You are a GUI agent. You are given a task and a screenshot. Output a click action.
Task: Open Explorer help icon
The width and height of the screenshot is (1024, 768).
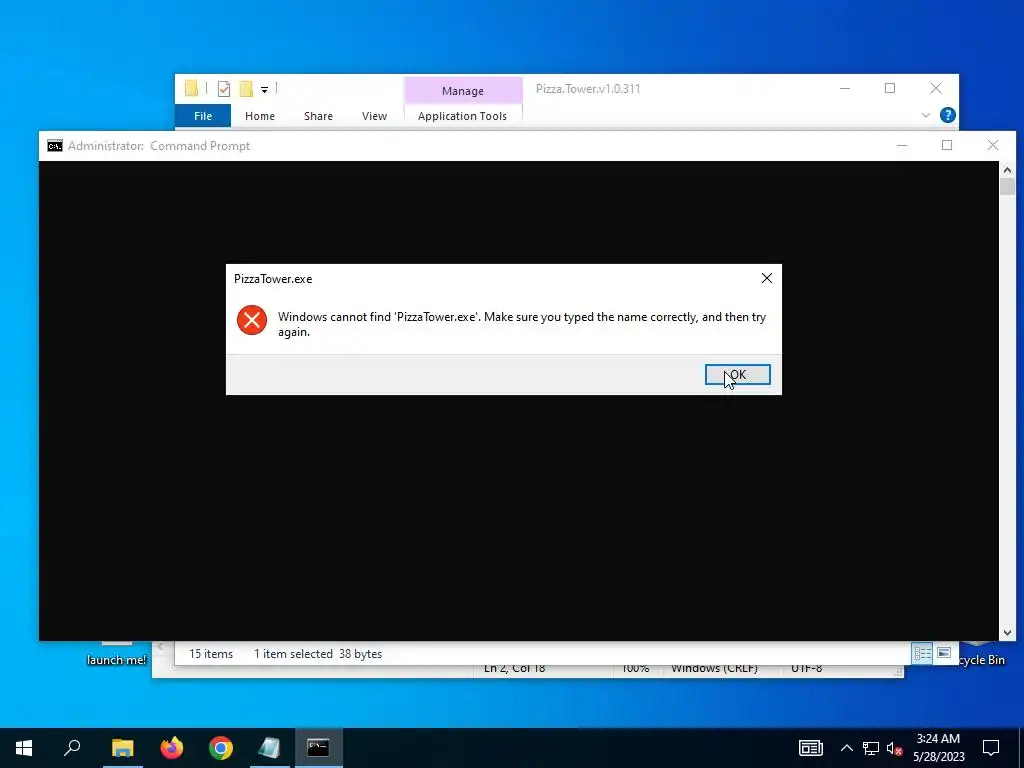tap(948, 115)
